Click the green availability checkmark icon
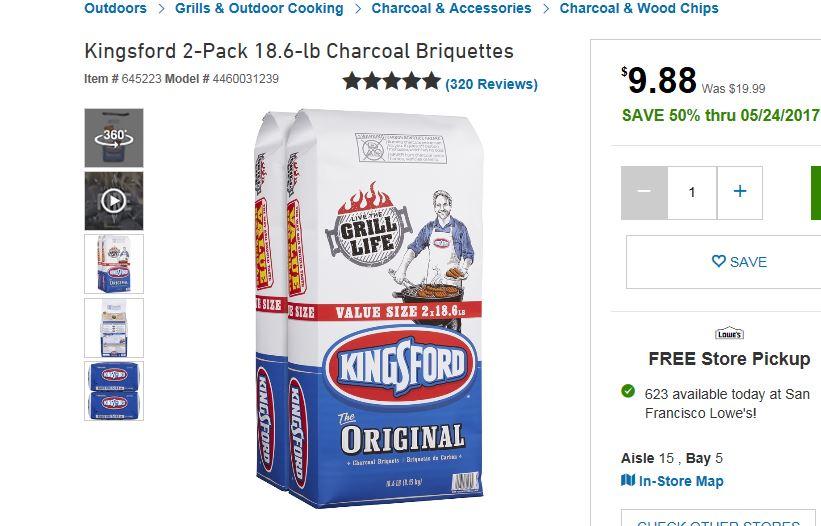Viewport: 821px width, 526px height. pyautogui.click(x=628, y=391)
